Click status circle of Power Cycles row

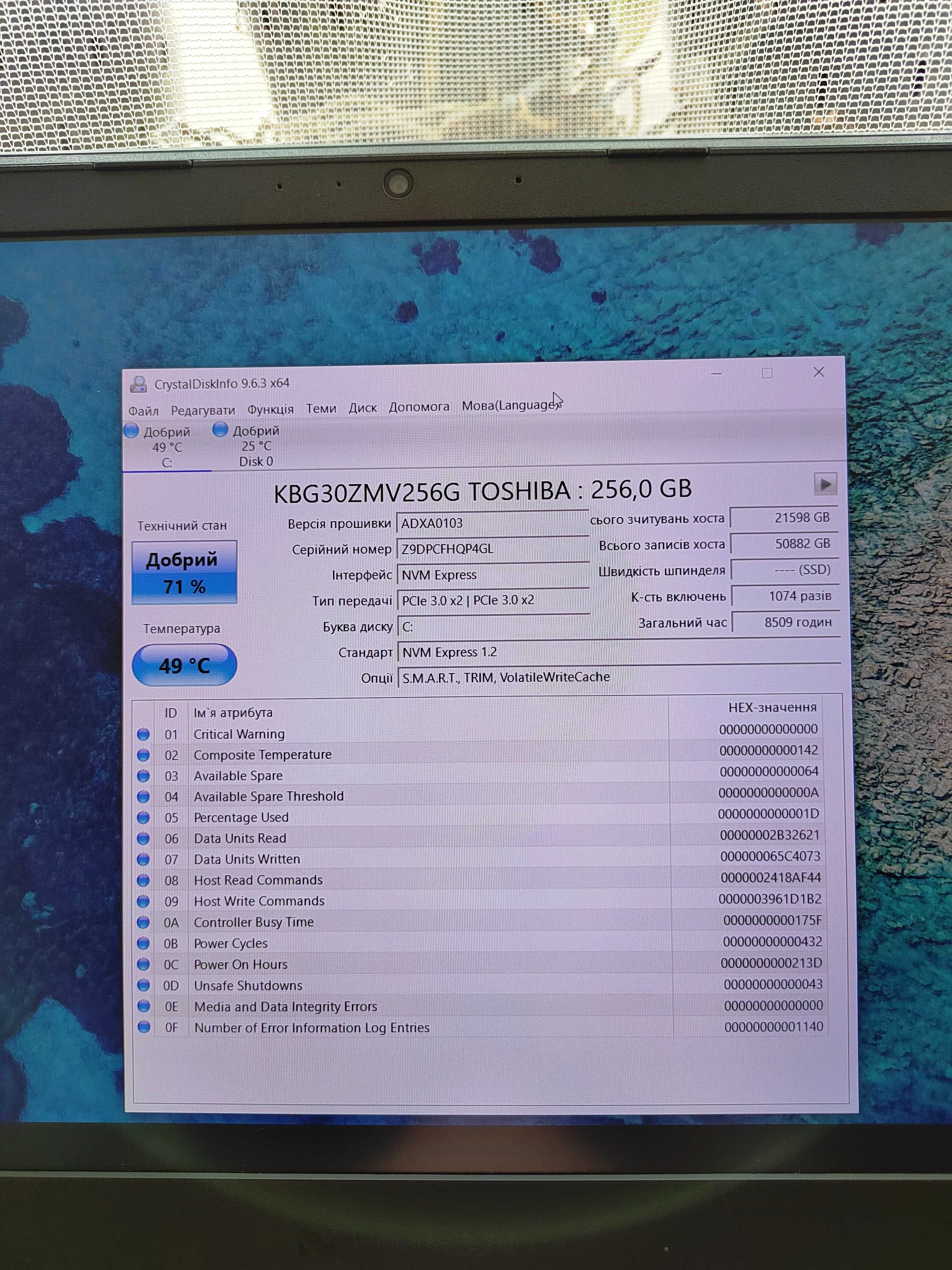click(x=143, y=943)
